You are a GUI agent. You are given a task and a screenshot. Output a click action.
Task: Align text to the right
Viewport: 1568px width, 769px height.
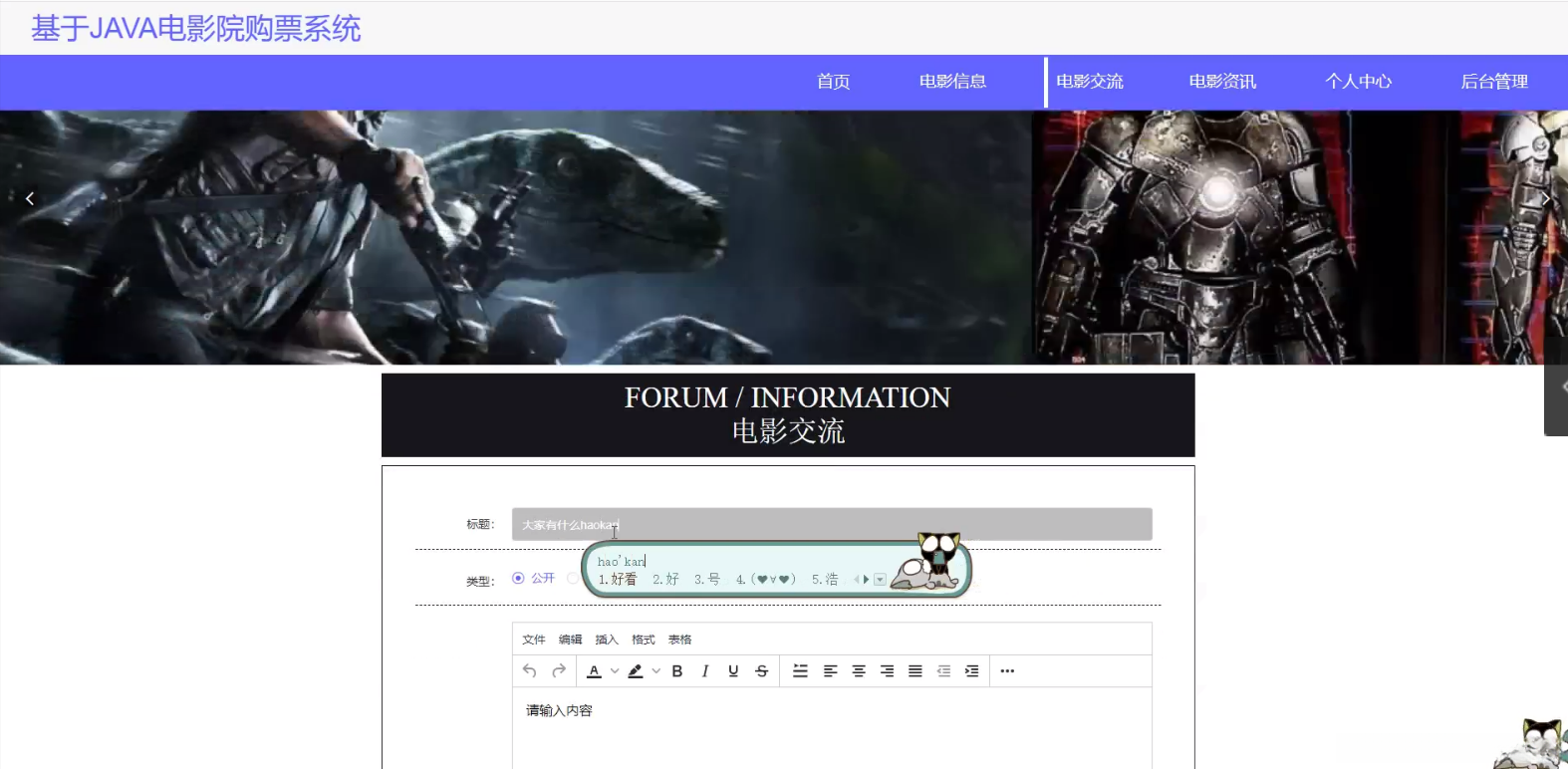(x=887, y=671)
